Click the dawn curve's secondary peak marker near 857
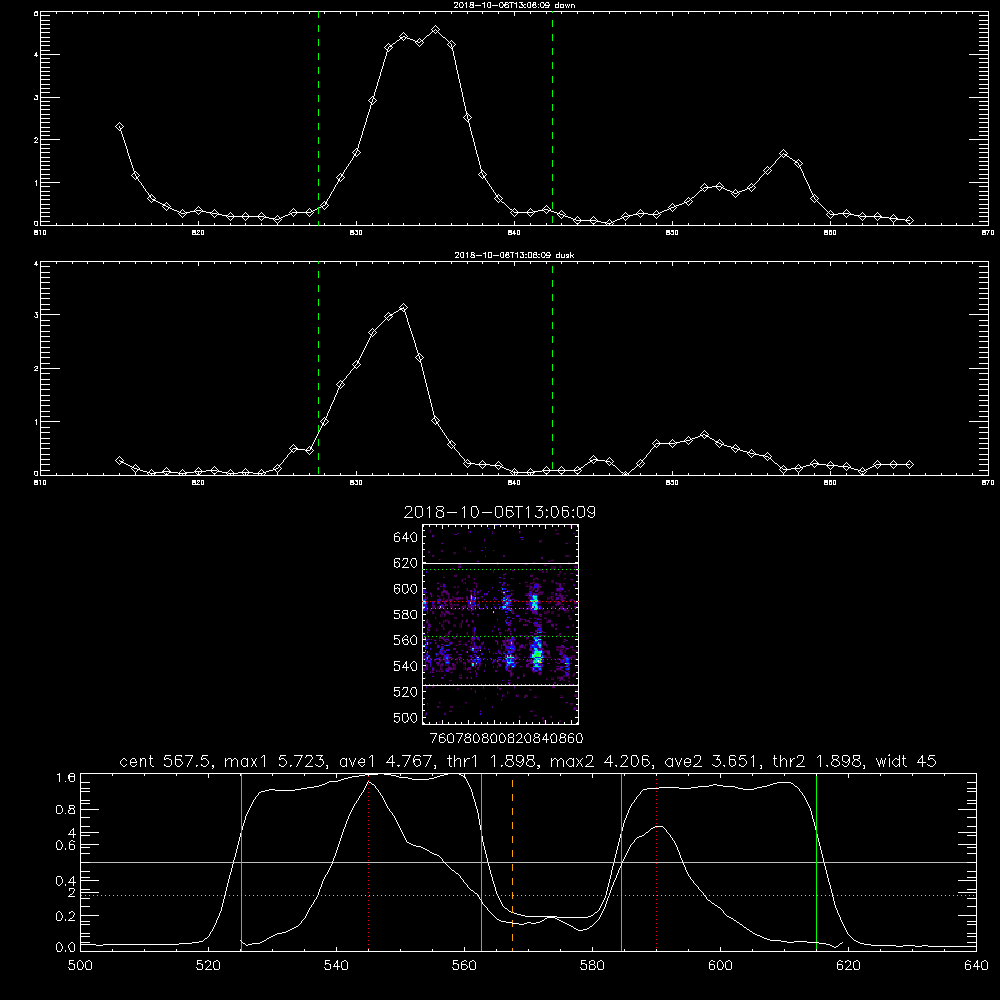This screenshot has width=1000, height=1000. pos(784,154)
